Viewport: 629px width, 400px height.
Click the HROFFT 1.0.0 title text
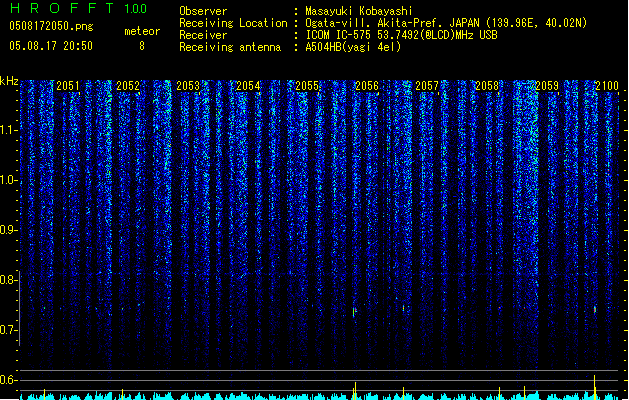tap(78, 8)
